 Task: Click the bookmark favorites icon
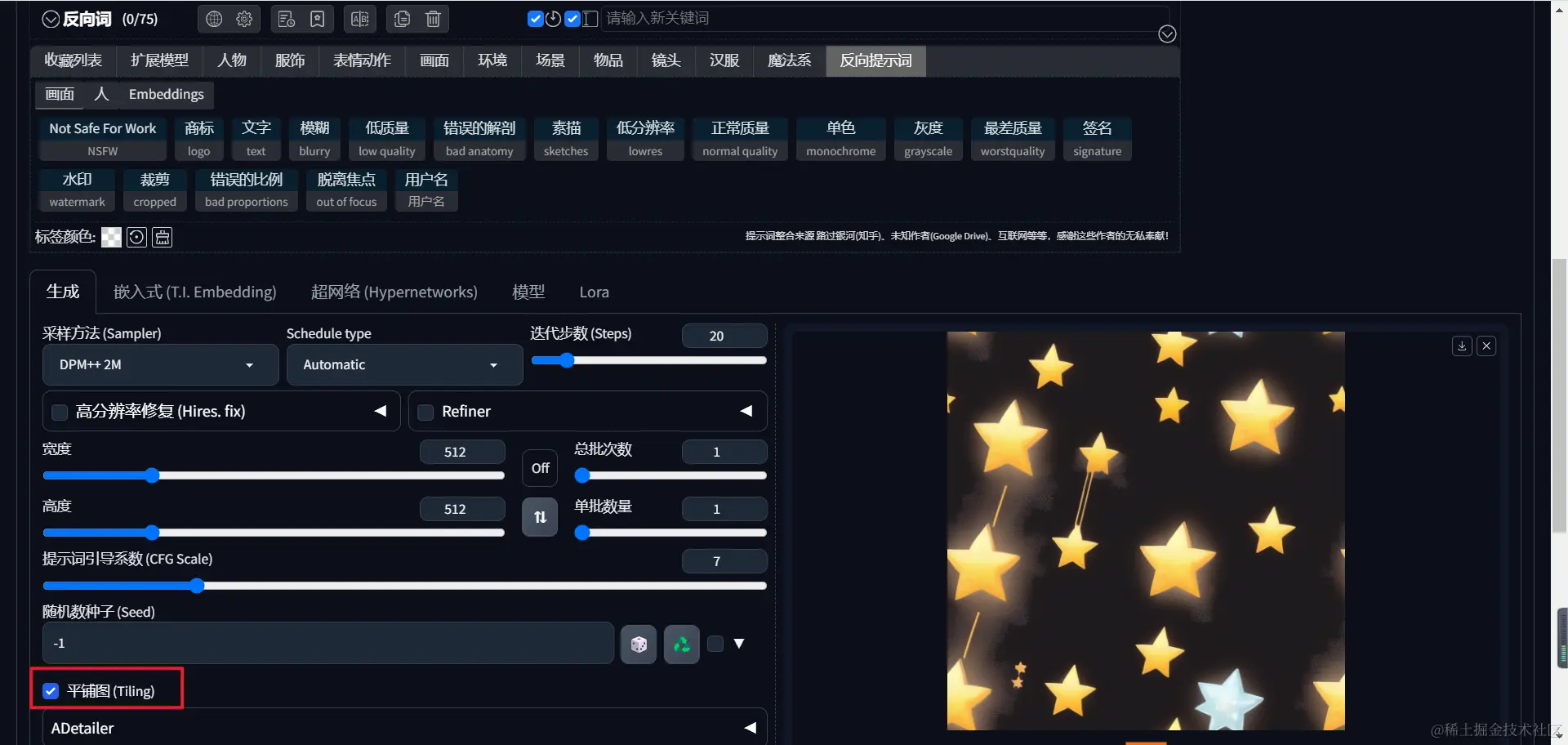pos(318,19)
